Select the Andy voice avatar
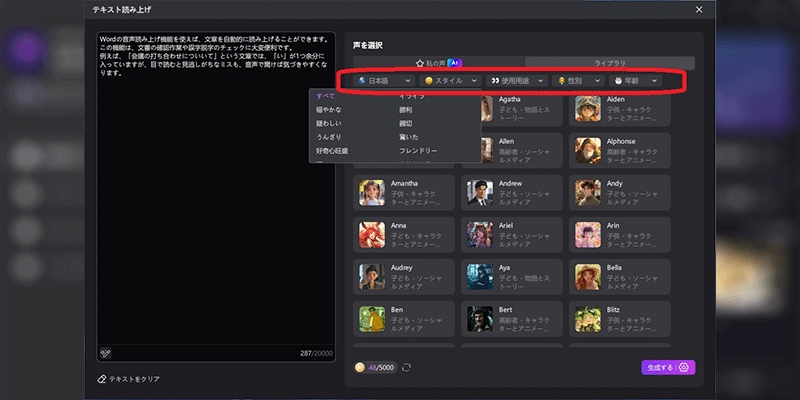The image size is (800, 400). coord(588,193)
